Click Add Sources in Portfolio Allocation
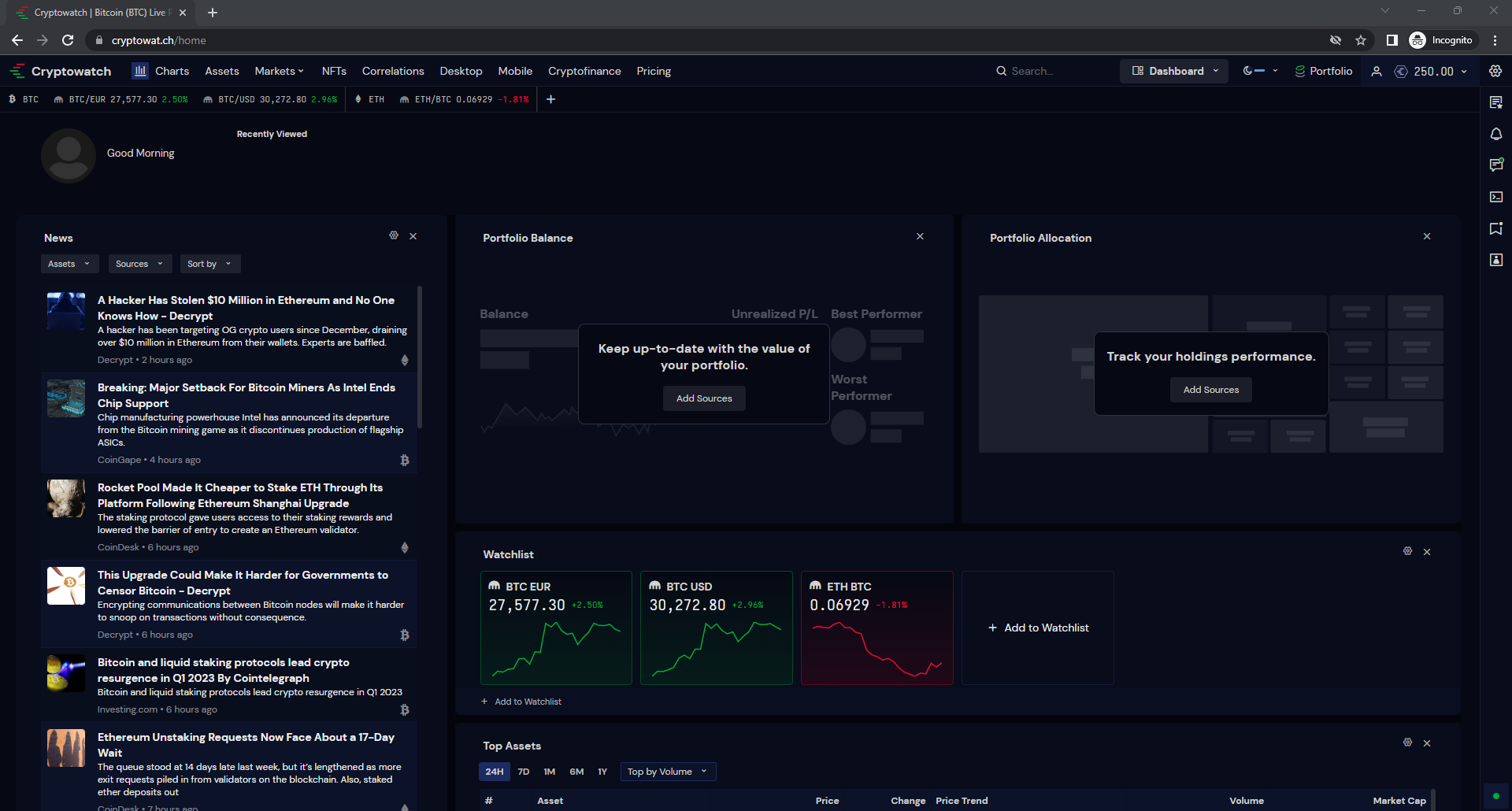The height and width of the screenshot is (811, 1512). click(x=1211, y=390)
